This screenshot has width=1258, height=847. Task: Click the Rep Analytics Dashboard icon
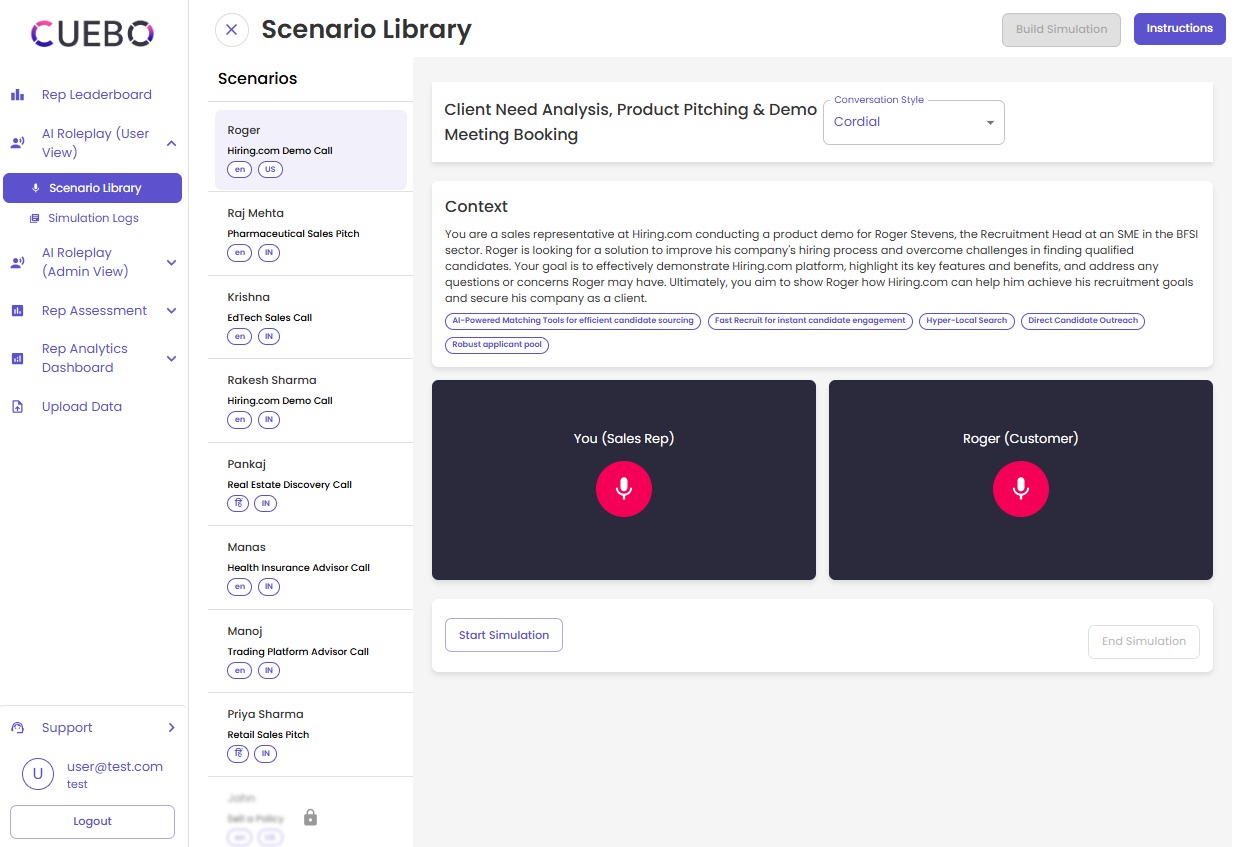[17, 358]
